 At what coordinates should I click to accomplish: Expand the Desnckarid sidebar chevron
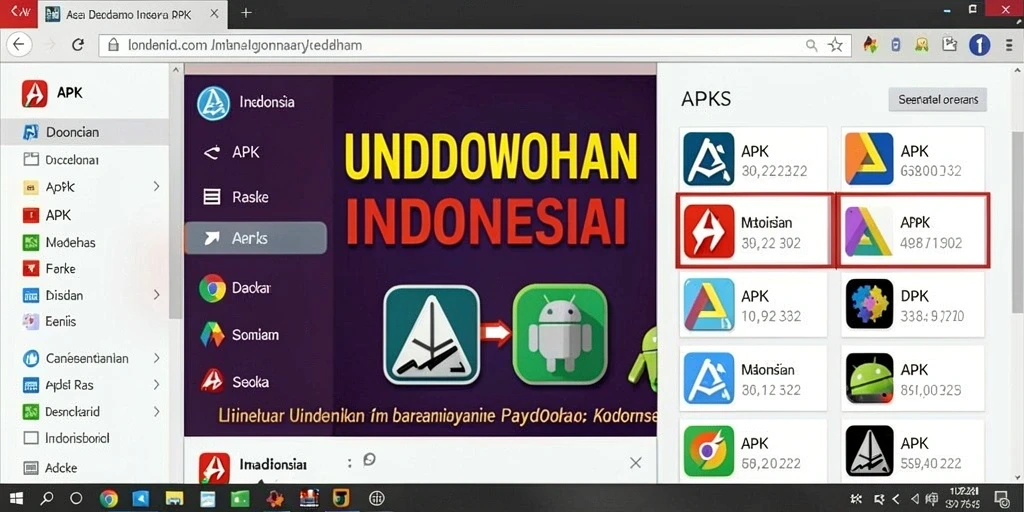pos(156,411)
